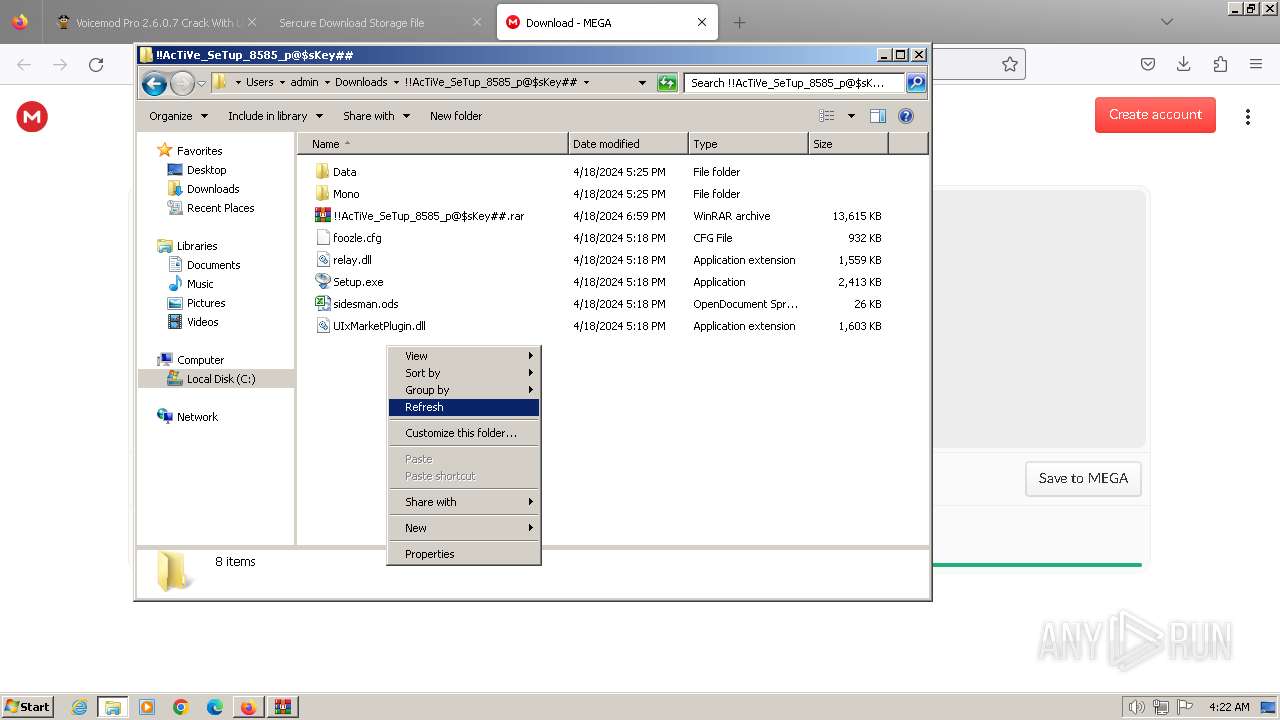Open Properties from context menu
Screen dimensions: 1280x720
point(464,554)
